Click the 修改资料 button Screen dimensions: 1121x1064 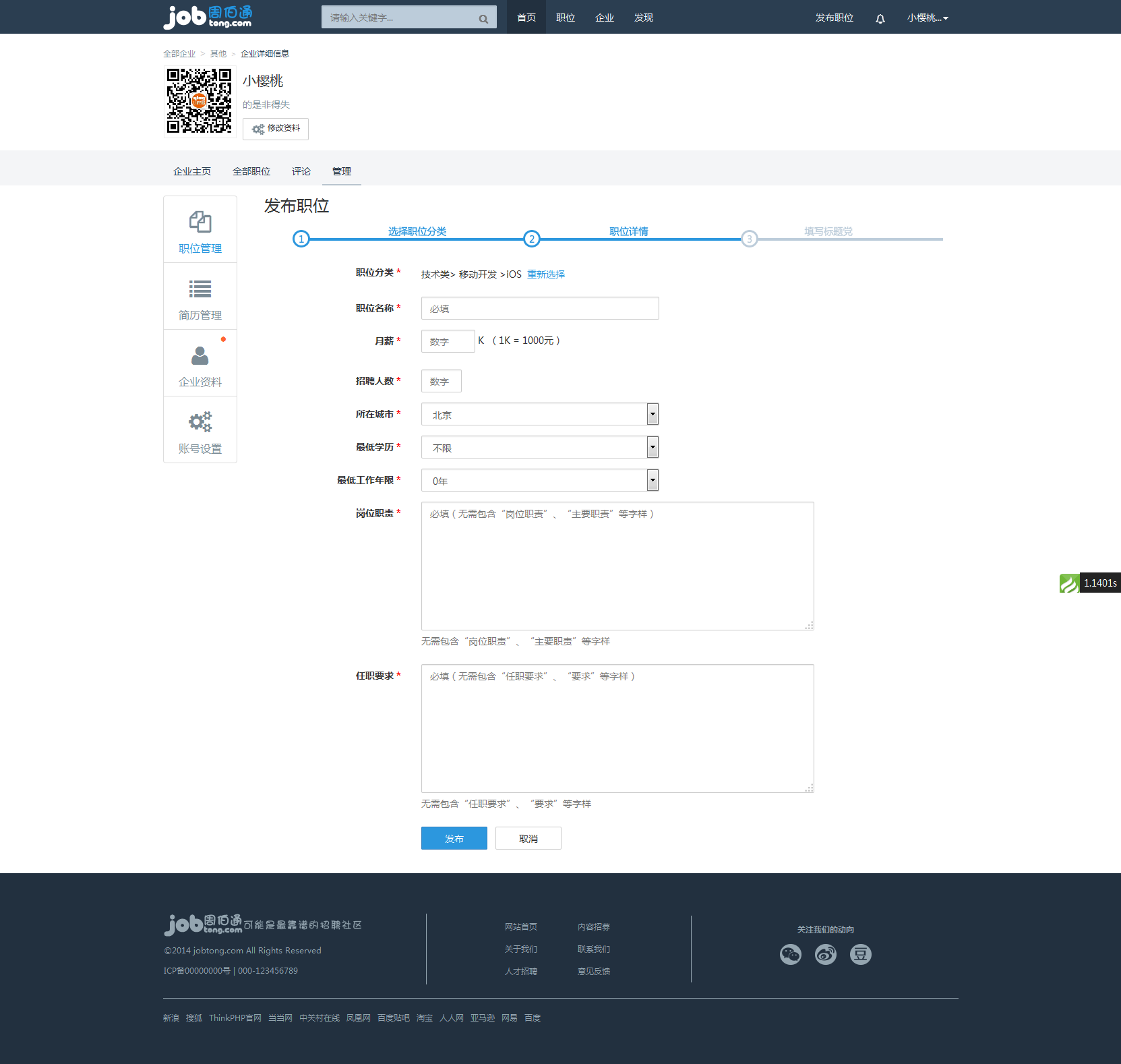(276, 129)
